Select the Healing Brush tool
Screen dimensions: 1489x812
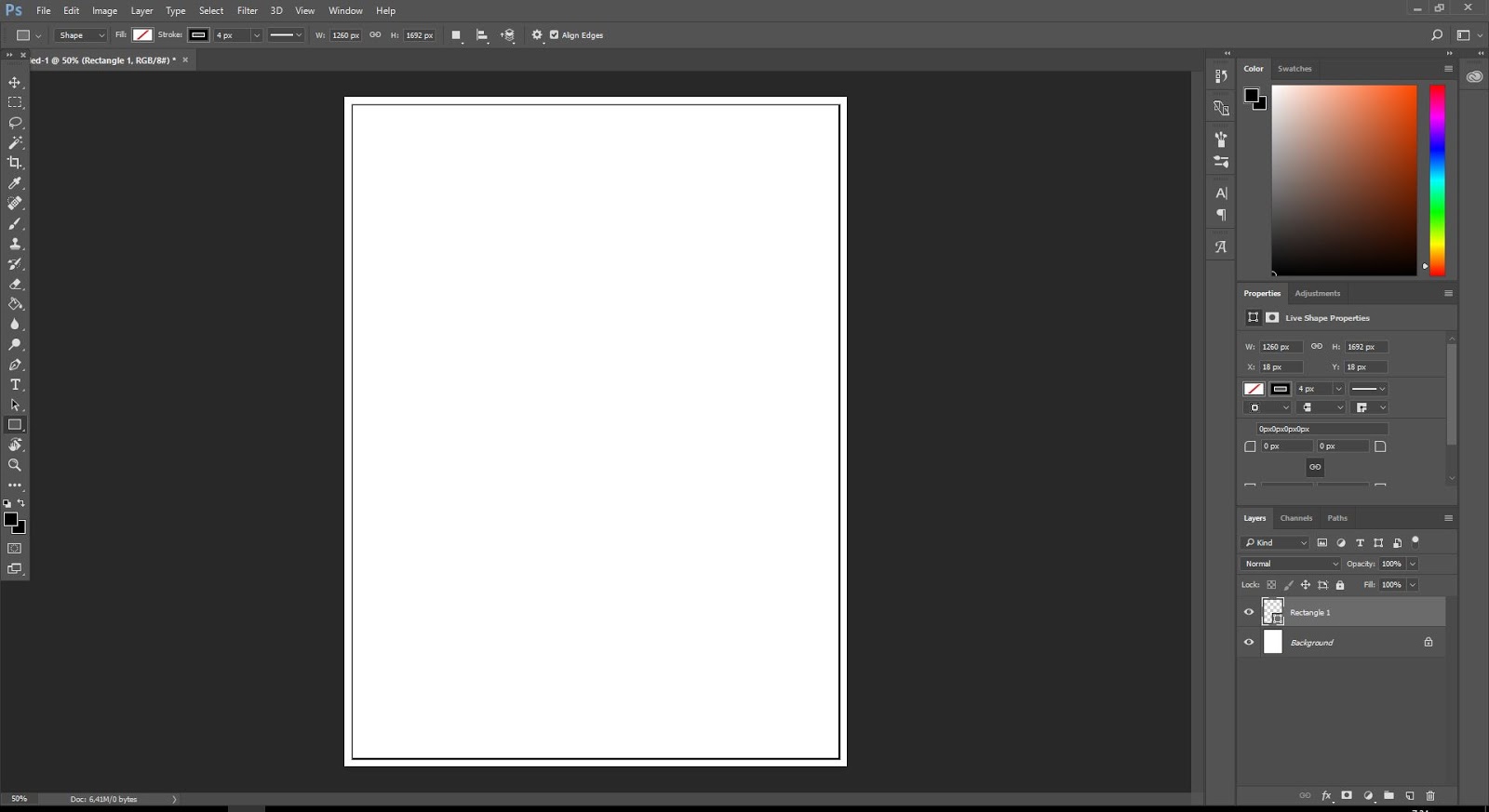coord(15,203)
